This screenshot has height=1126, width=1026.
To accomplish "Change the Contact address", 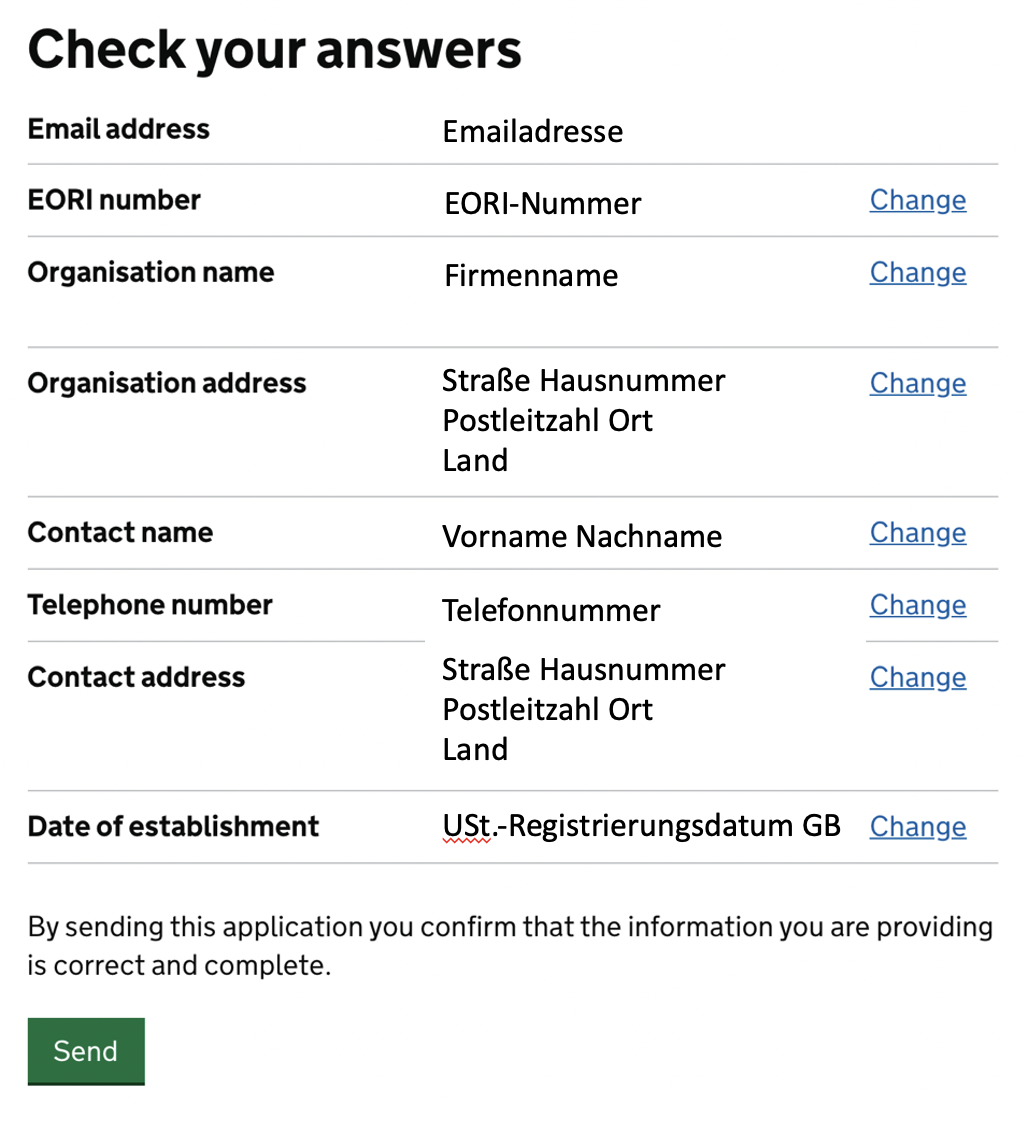I will (x=918, y=678).
